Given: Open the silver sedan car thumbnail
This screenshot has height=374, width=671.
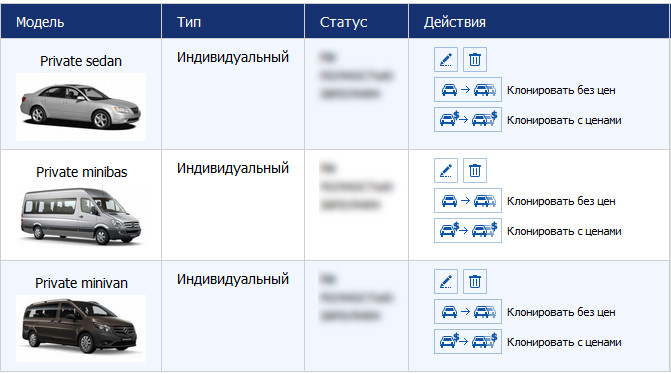Looking at the screenshot, I should click(81, 107).
